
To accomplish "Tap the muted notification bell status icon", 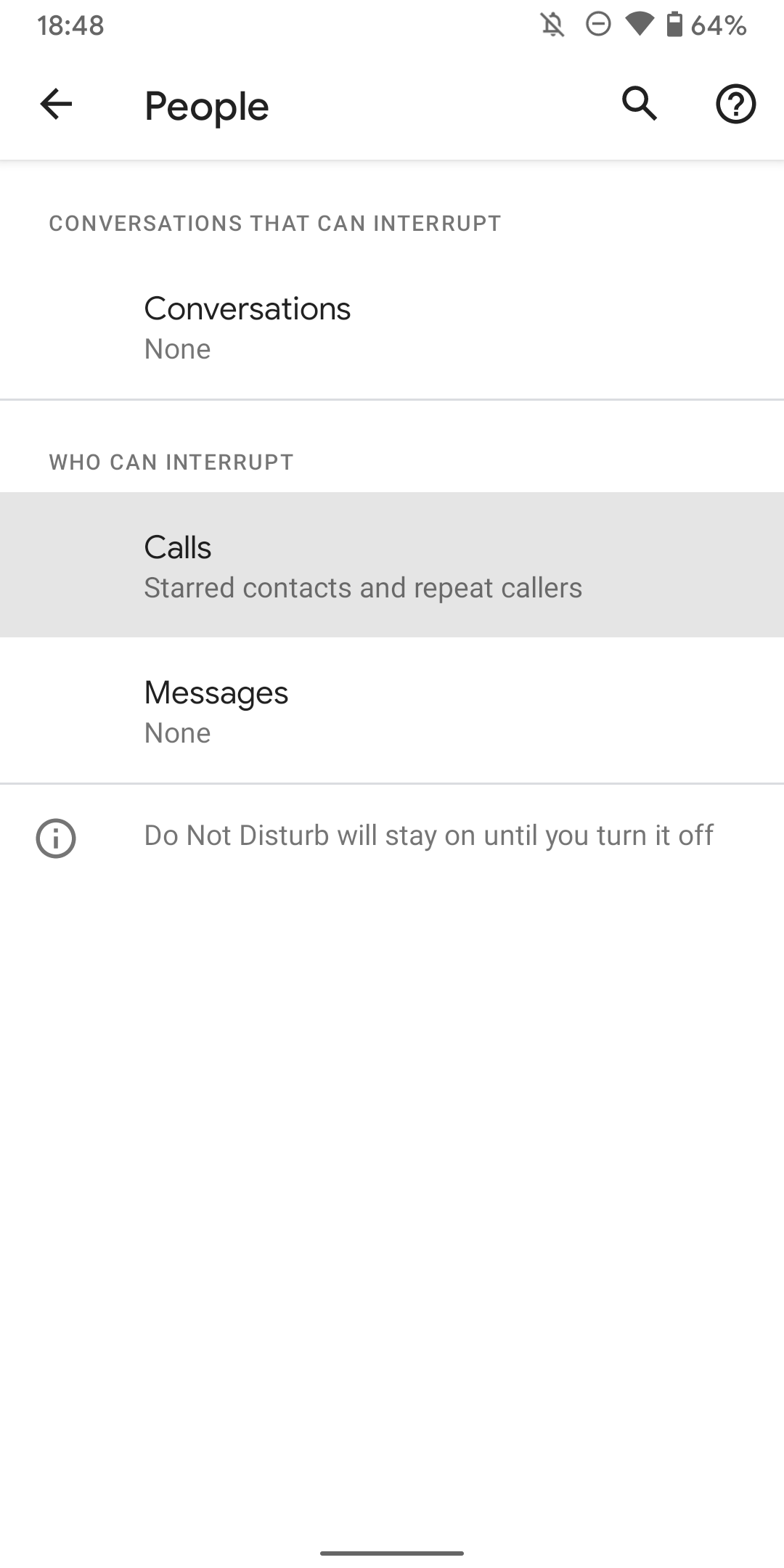I will [x=552, y=25].
